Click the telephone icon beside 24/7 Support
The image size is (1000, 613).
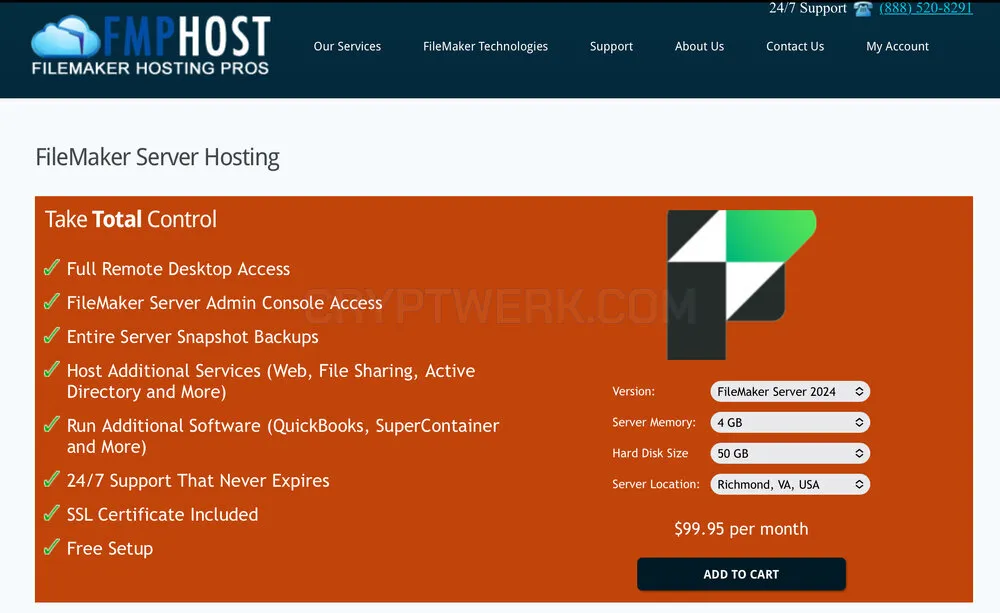coord(863,9)
